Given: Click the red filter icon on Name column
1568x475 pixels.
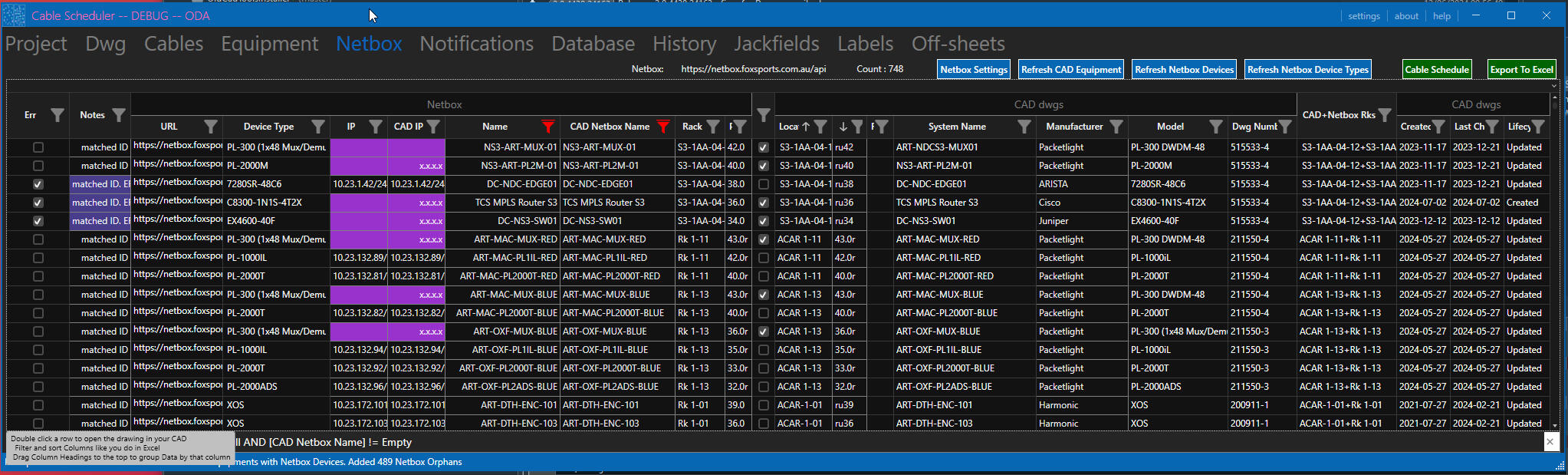Looking at the screenshot, I should coord(547,127).
